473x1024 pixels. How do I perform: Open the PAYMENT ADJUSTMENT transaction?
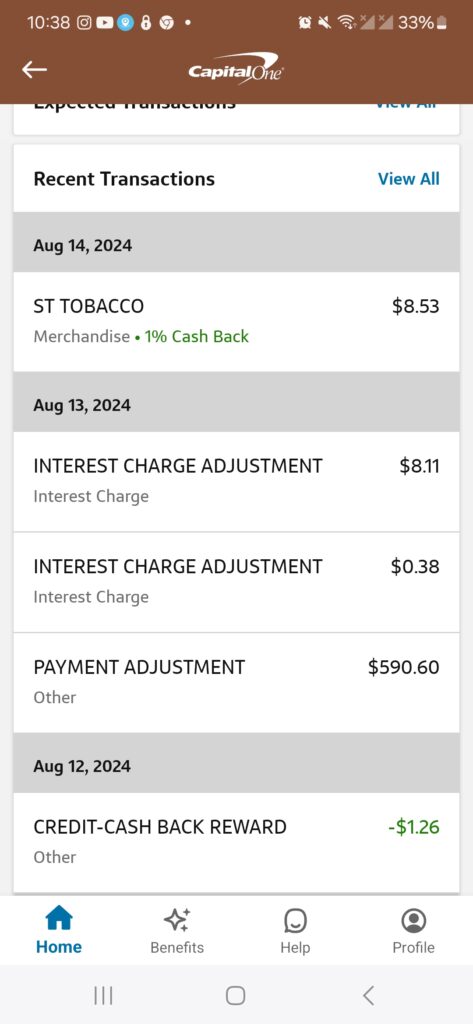(236, 682)
